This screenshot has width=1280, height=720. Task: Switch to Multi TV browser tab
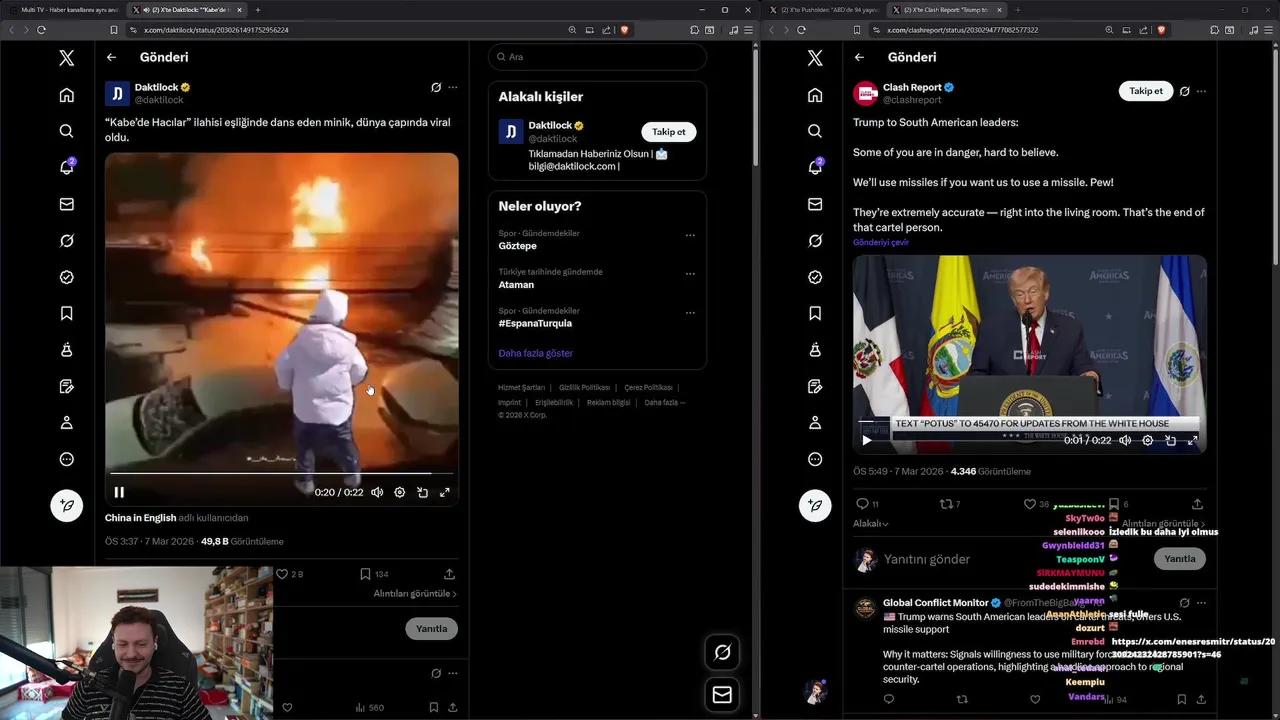click(64, 10)
